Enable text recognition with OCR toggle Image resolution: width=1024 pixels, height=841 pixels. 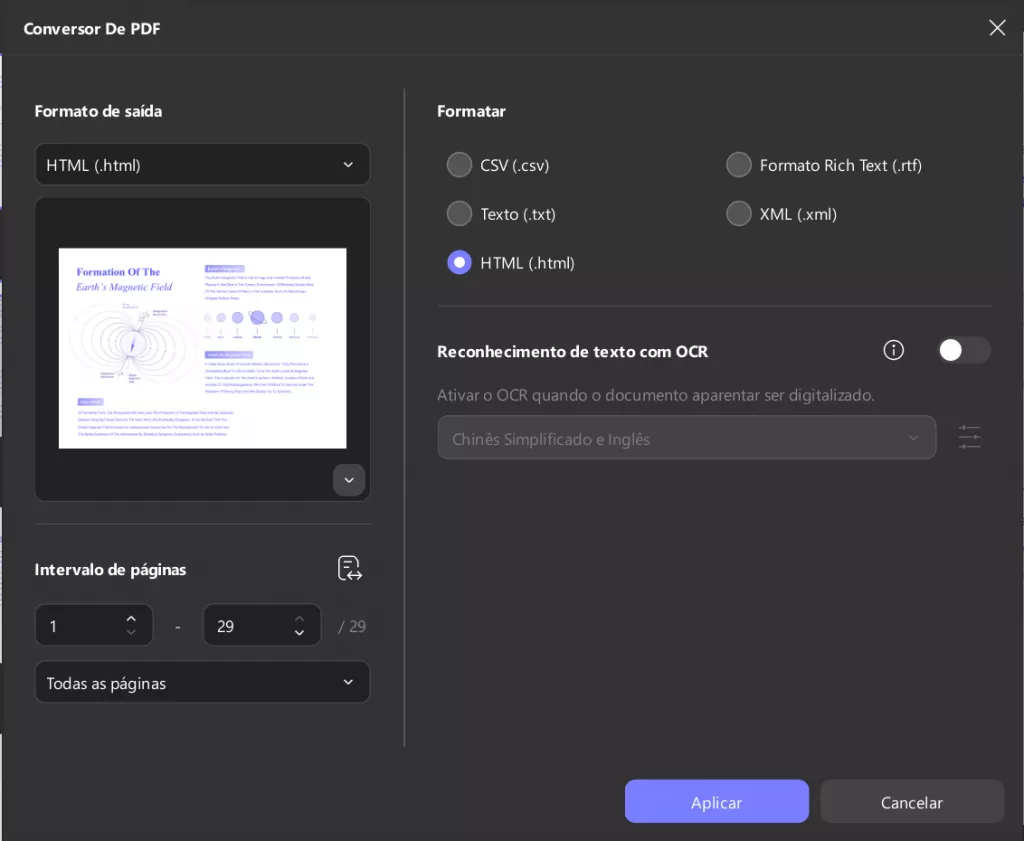pos(963,350)
